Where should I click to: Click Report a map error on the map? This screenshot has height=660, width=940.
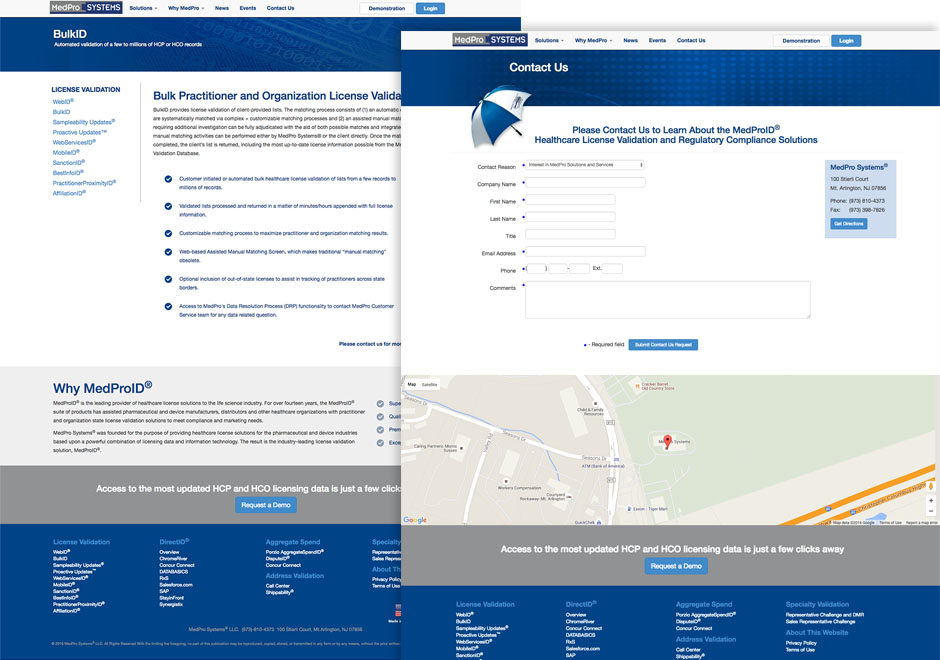coord(921,523)
